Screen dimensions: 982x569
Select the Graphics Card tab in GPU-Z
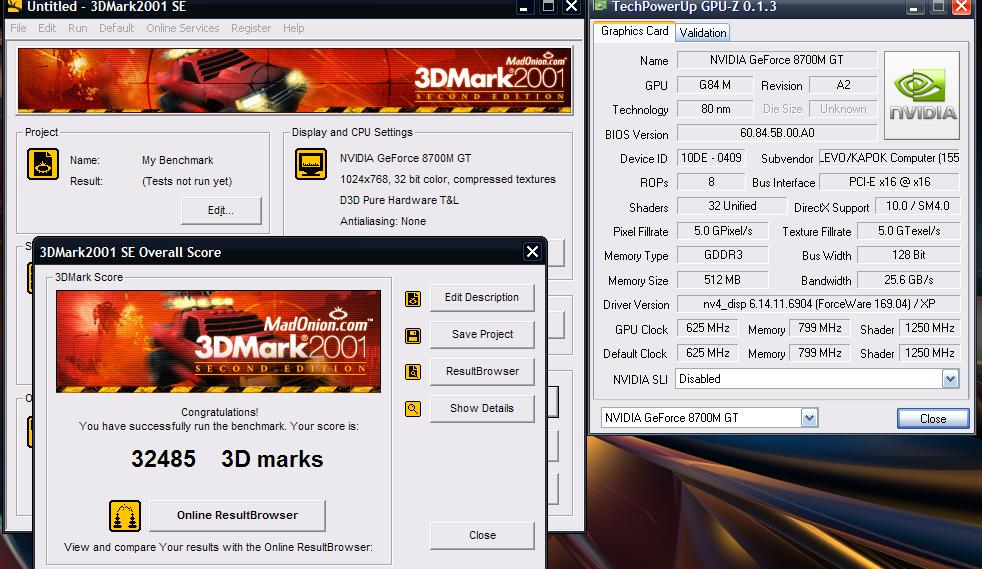coord(634,31)
